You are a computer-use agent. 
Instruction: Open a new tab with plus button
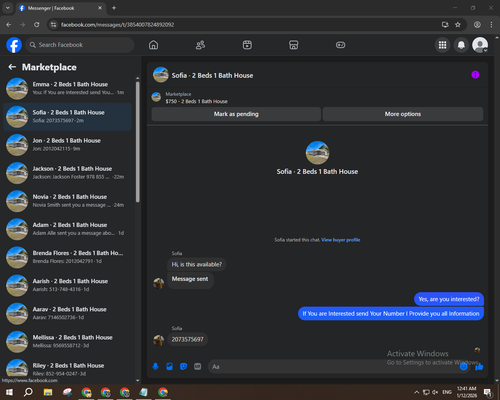114,8
